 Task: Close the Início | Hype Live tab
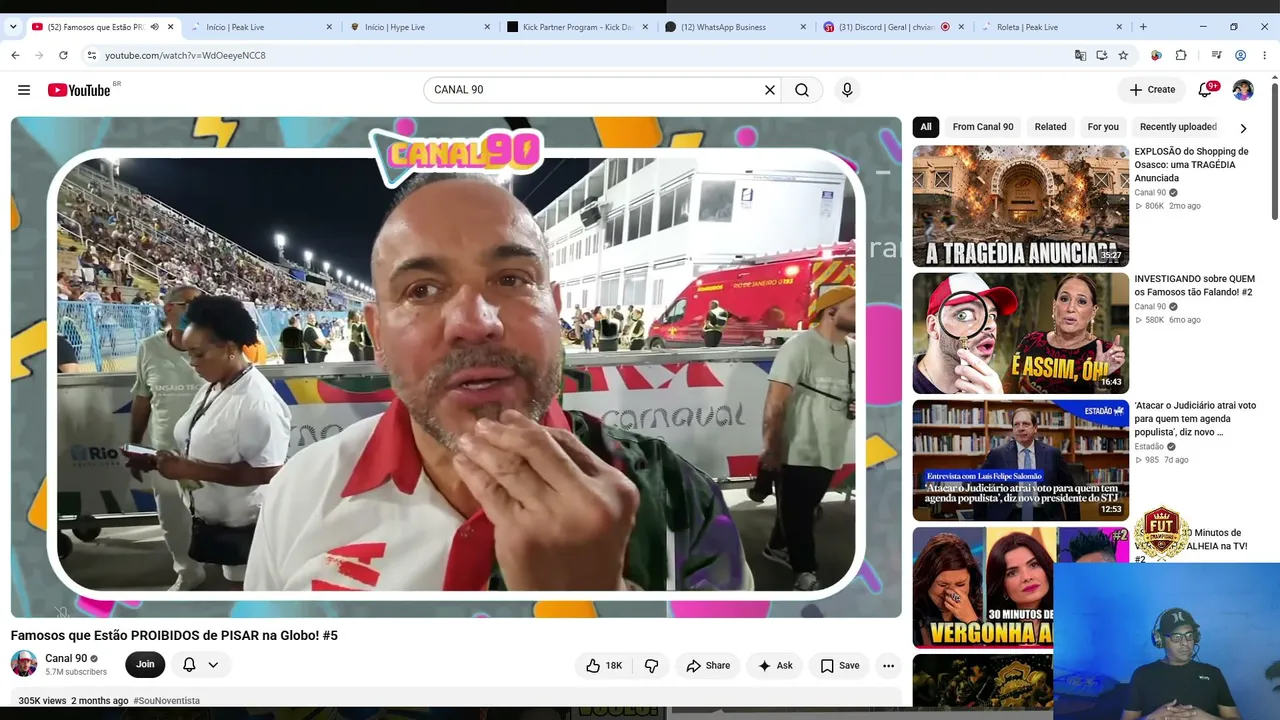coord(487,27)
